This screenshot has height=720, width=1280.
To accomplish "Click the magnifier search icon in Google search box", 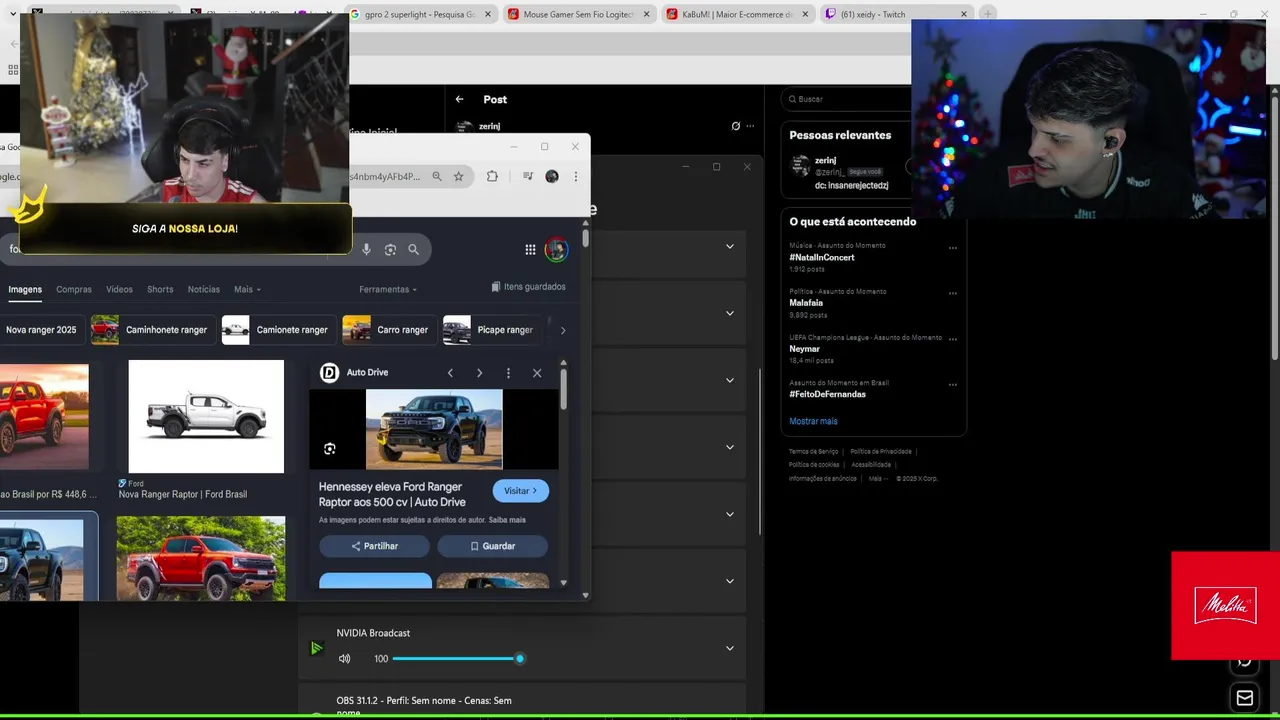I will coord(413,249).
